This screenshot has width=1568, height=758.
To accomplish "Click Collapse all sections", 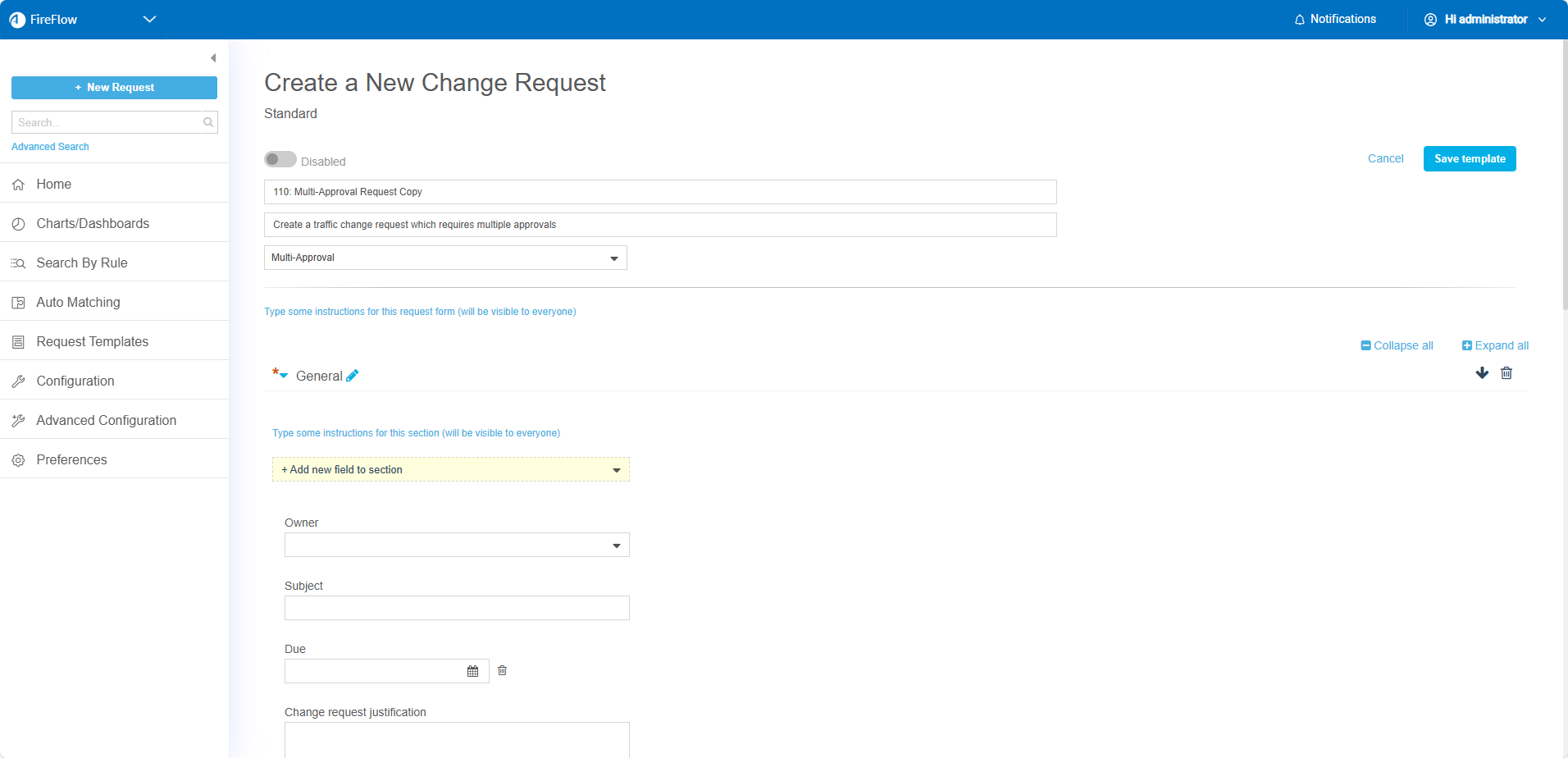I will (1397, 345).
